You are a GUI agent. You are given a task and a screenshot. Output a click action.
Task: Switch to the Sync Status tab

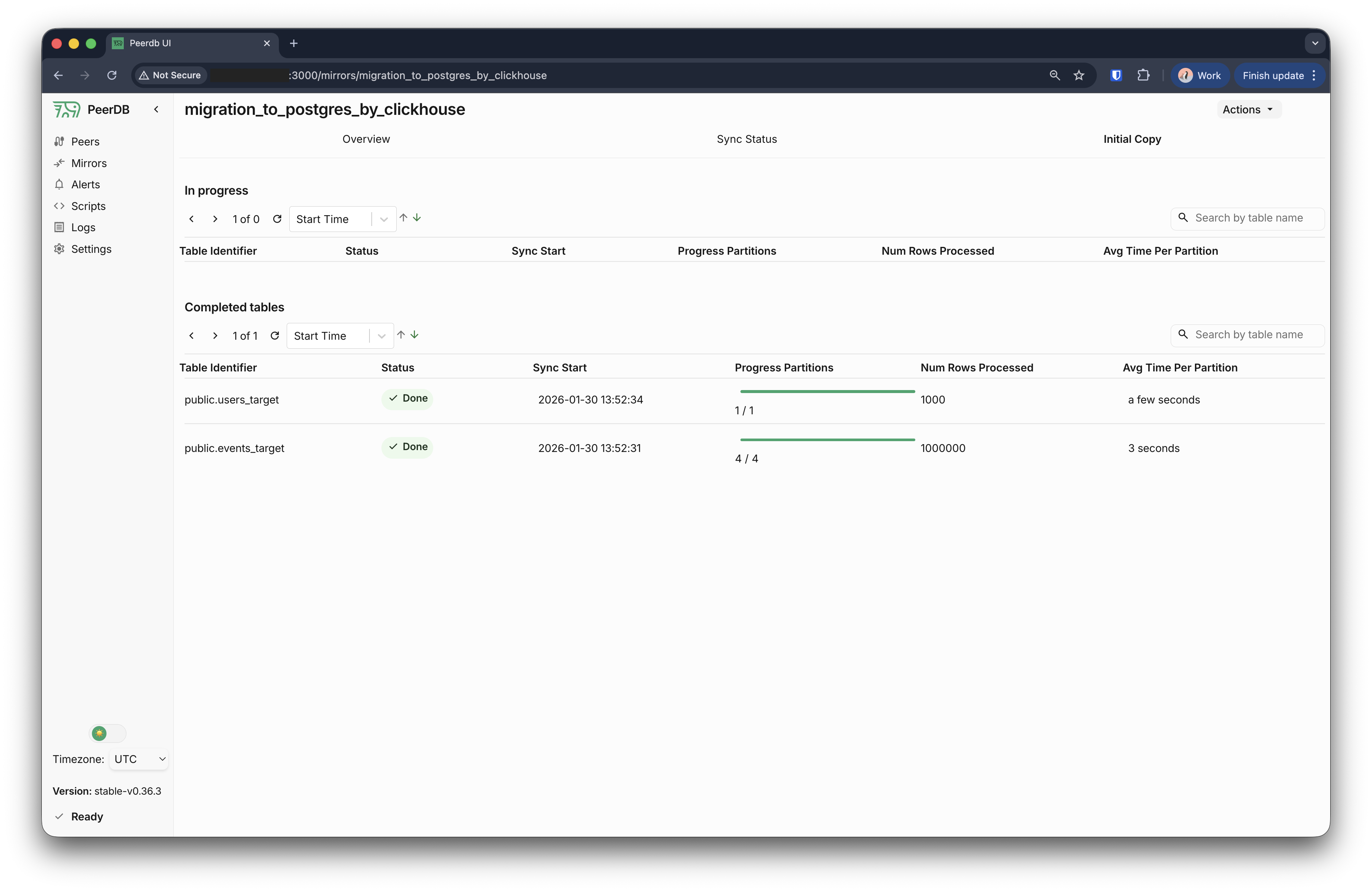[x=746, y=139]
